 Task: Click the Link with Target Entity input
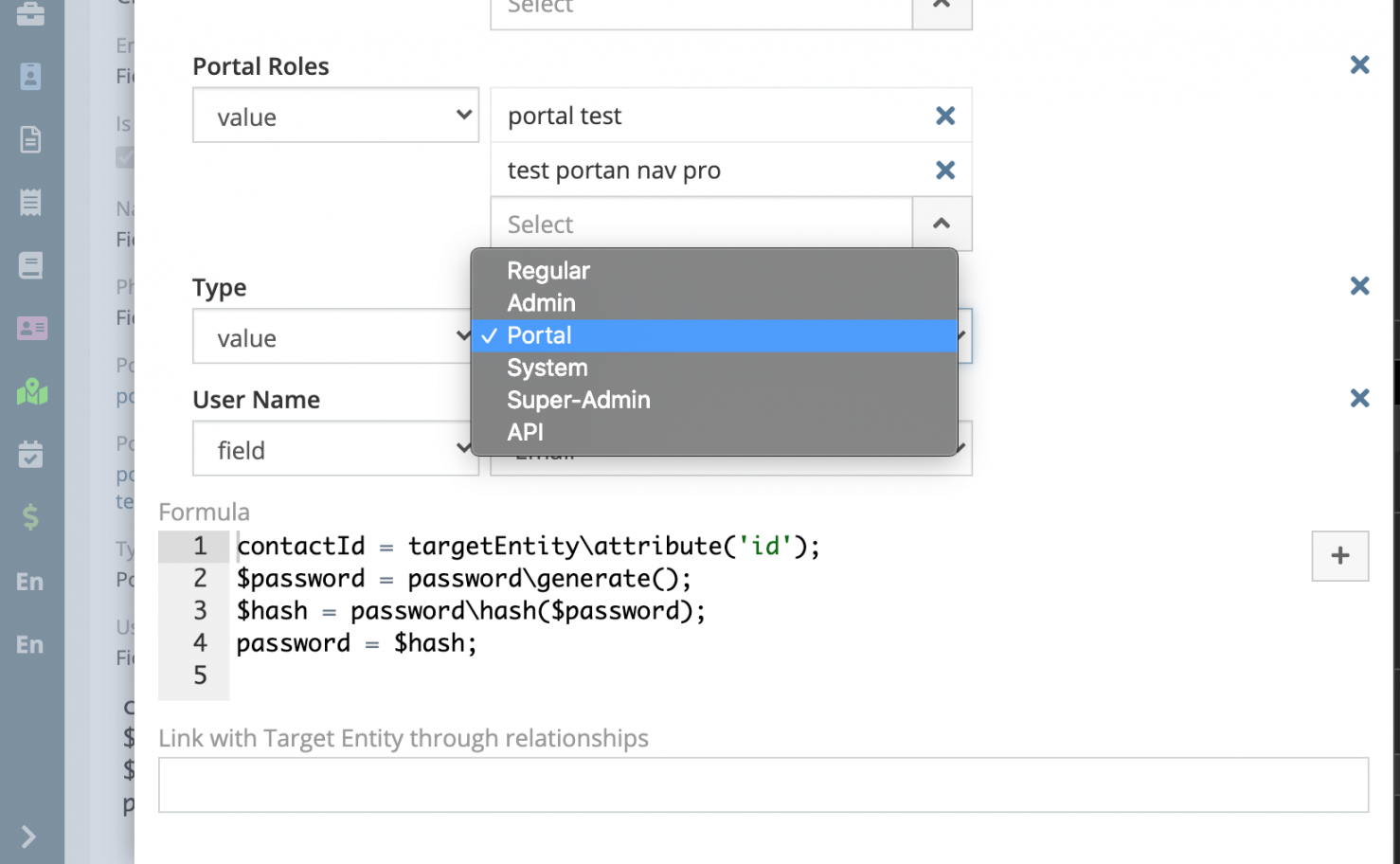click(x=763, y=784)
